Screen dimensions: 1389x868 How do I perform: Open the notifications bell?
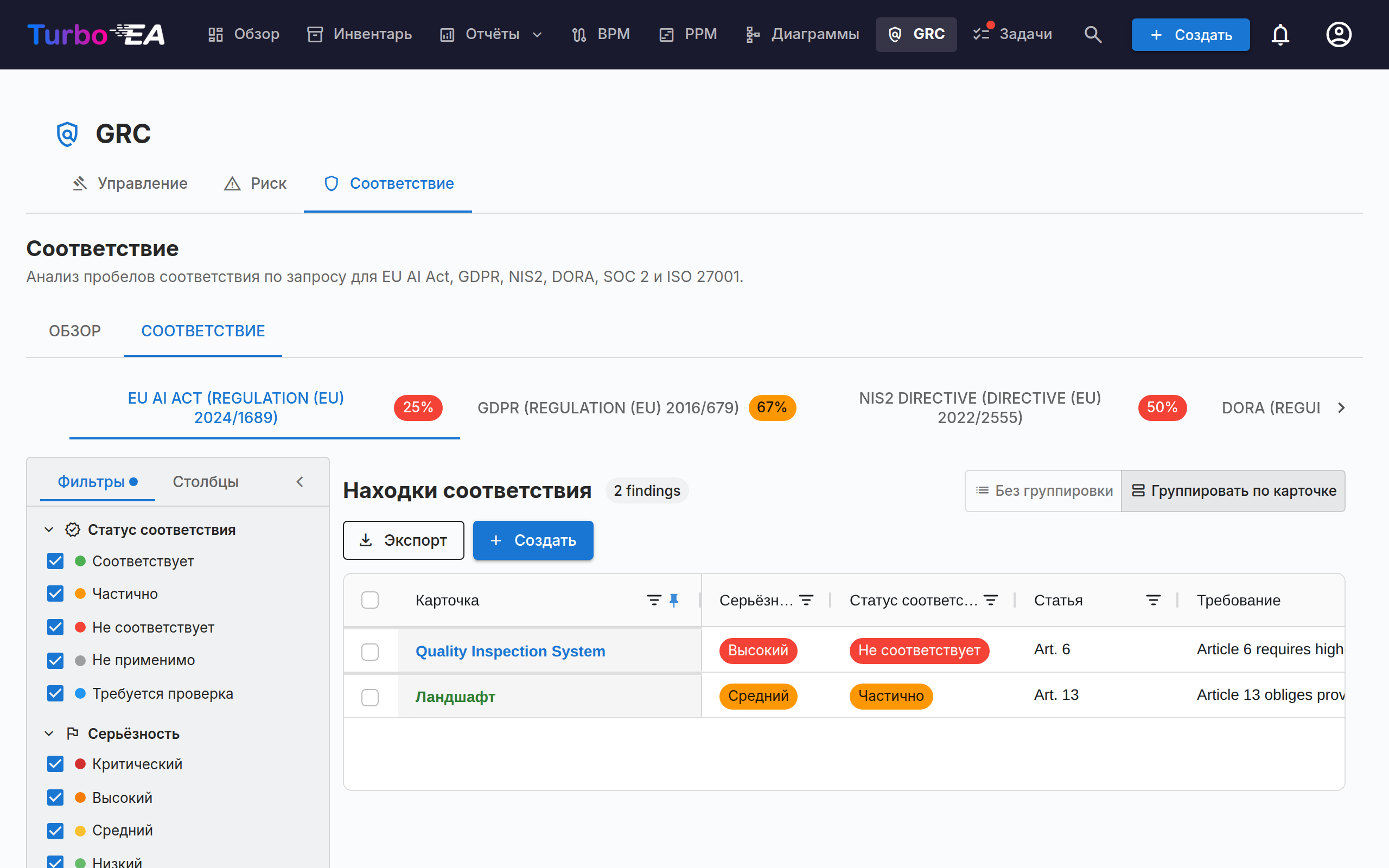(1280, 34)
